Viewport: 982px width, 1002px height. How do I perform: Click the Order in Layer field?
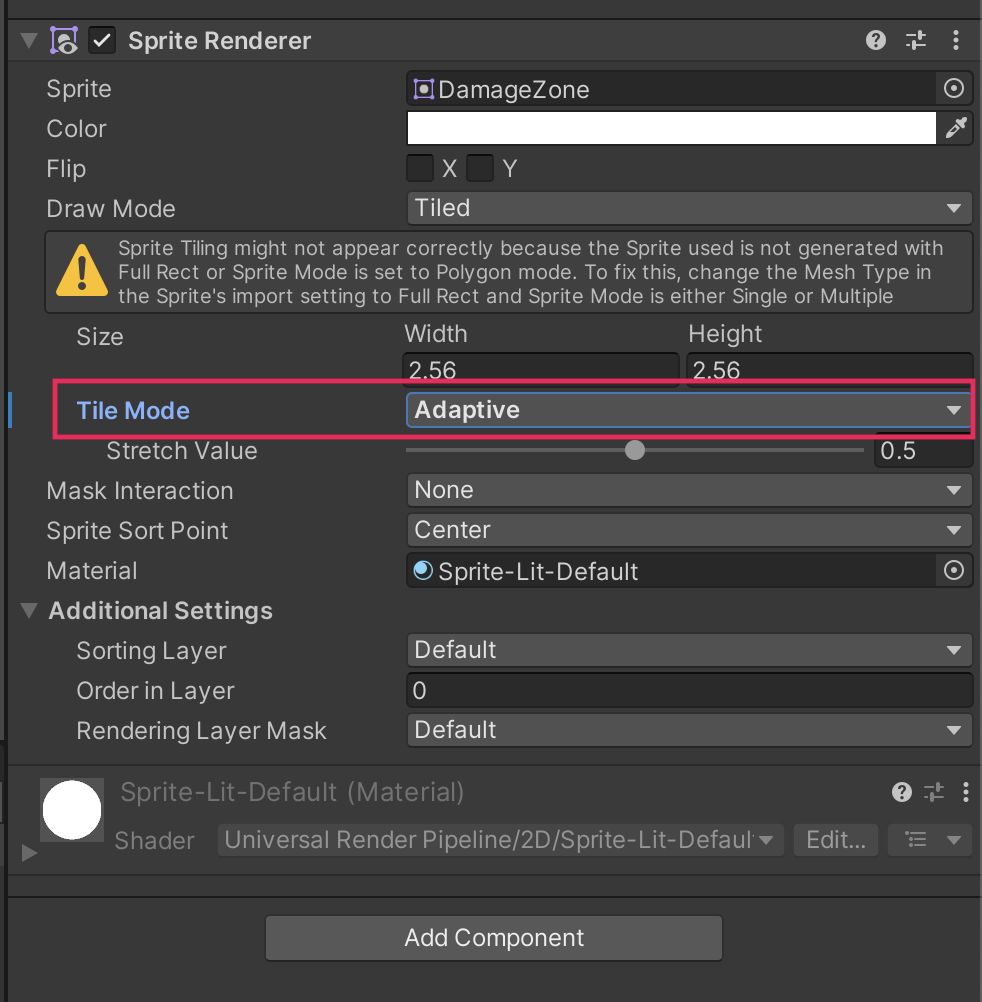pos(689,690)
